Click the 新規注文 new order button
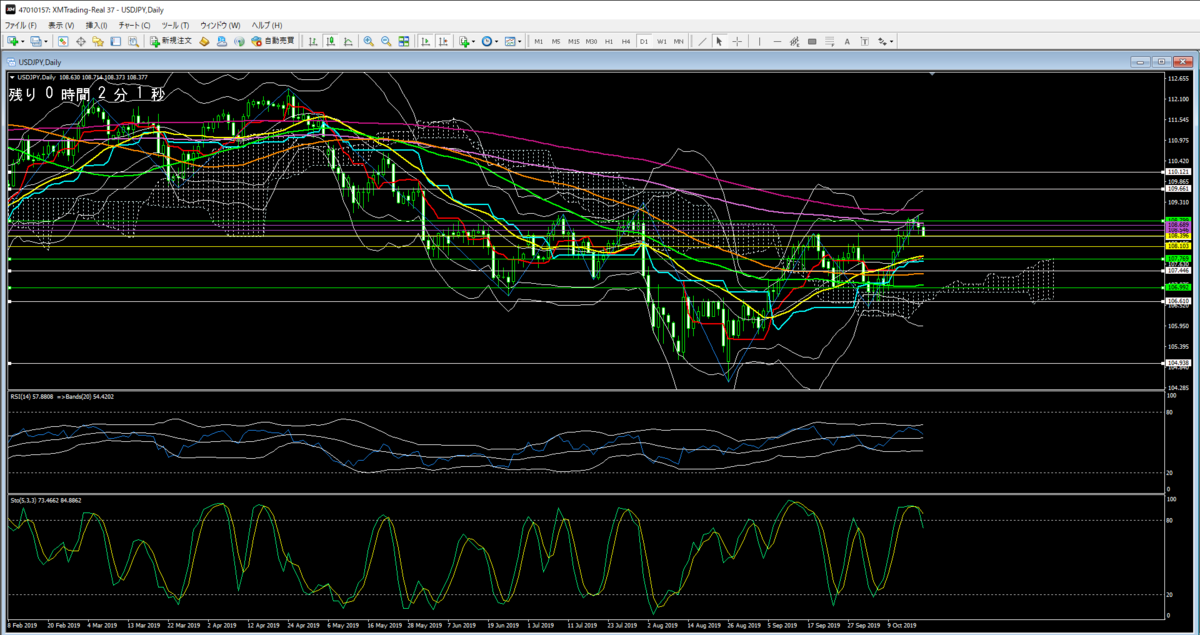Viewport: 1200px width, 635px height. tap(170, 41)
